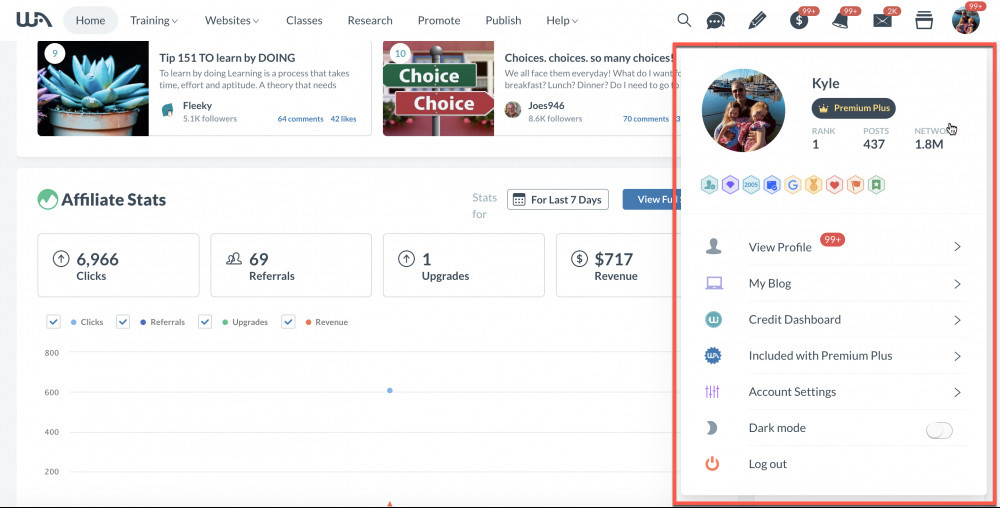
Task: Click the Choice signs thumbnail
Action: (439, 89)
